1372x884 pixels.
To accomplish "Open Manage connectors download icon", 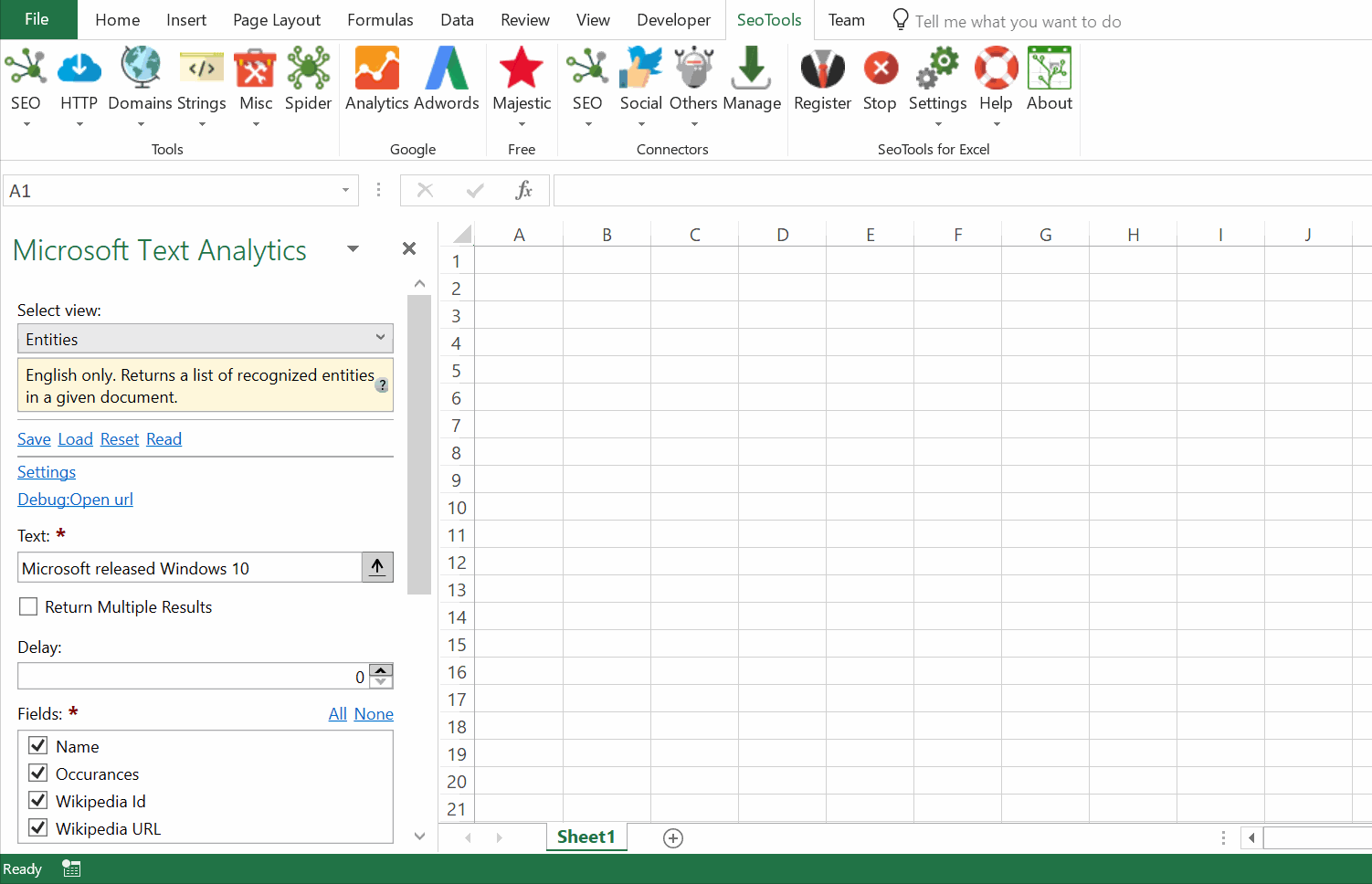I will [x=752, y=68].
